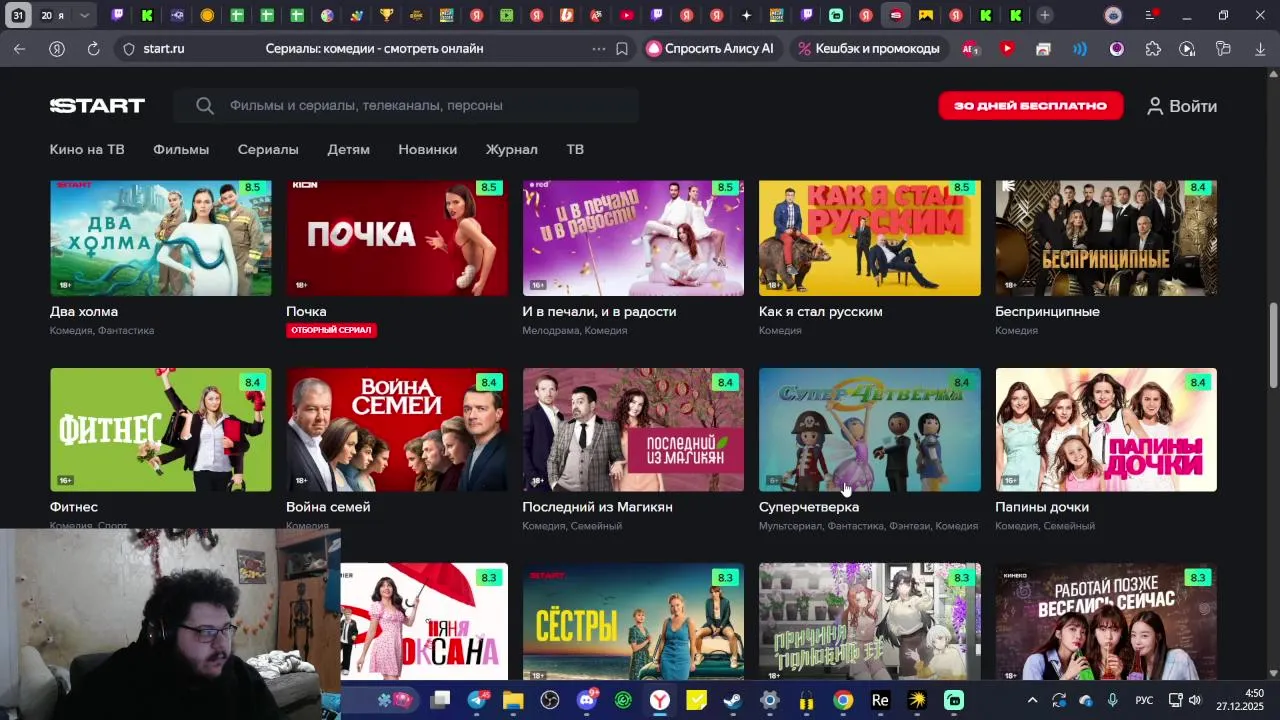Image resolution: width=1280 pixels, height=720 pixels.
Task: Click the START logo
Action: (97, 106)
